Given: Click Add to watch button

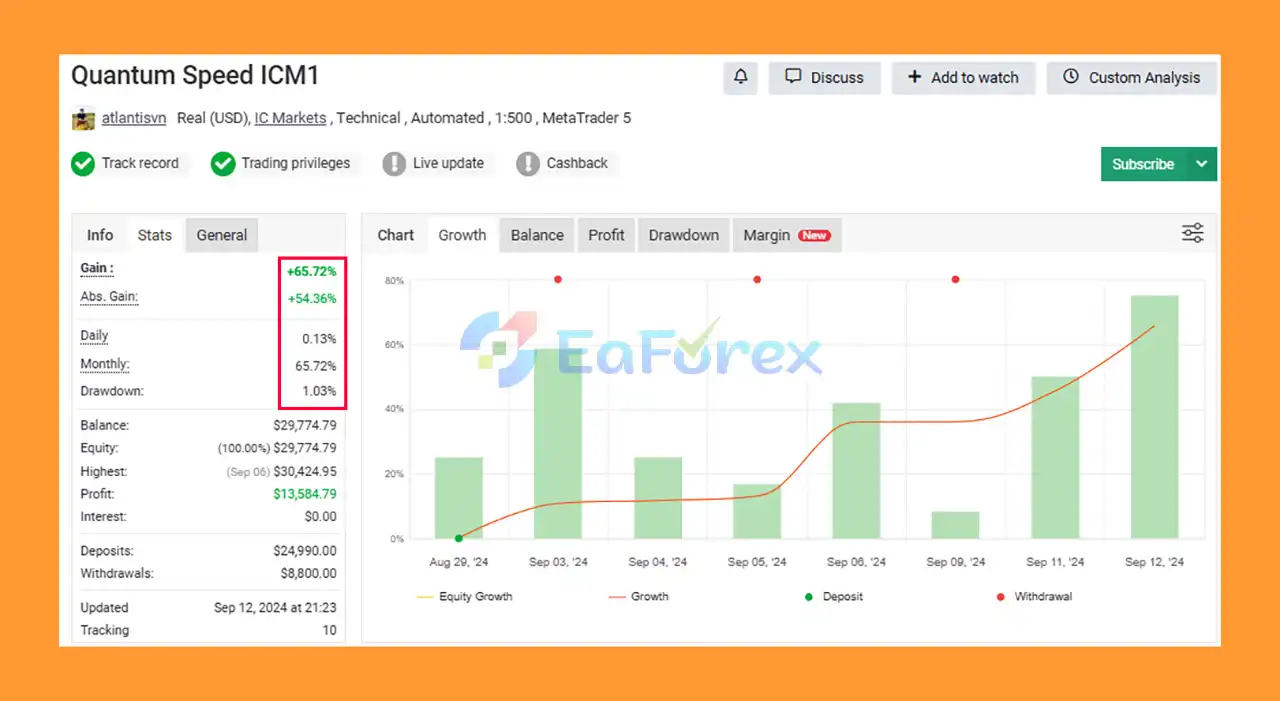Looking at the screenshot, I should point(962,77).
